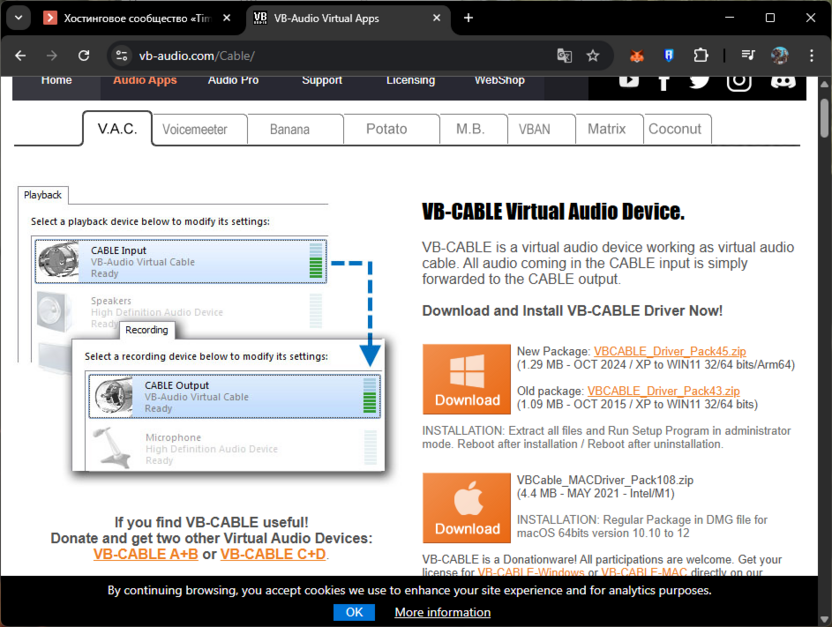Open the YouTube social icon
832x627 pixels.
pyautogui.click(x=629, y=81)
